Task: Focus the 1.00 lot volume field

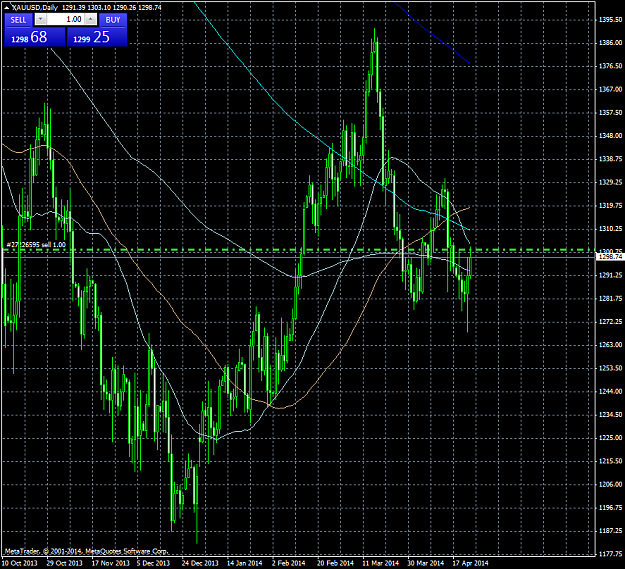Action: [66, 19]
